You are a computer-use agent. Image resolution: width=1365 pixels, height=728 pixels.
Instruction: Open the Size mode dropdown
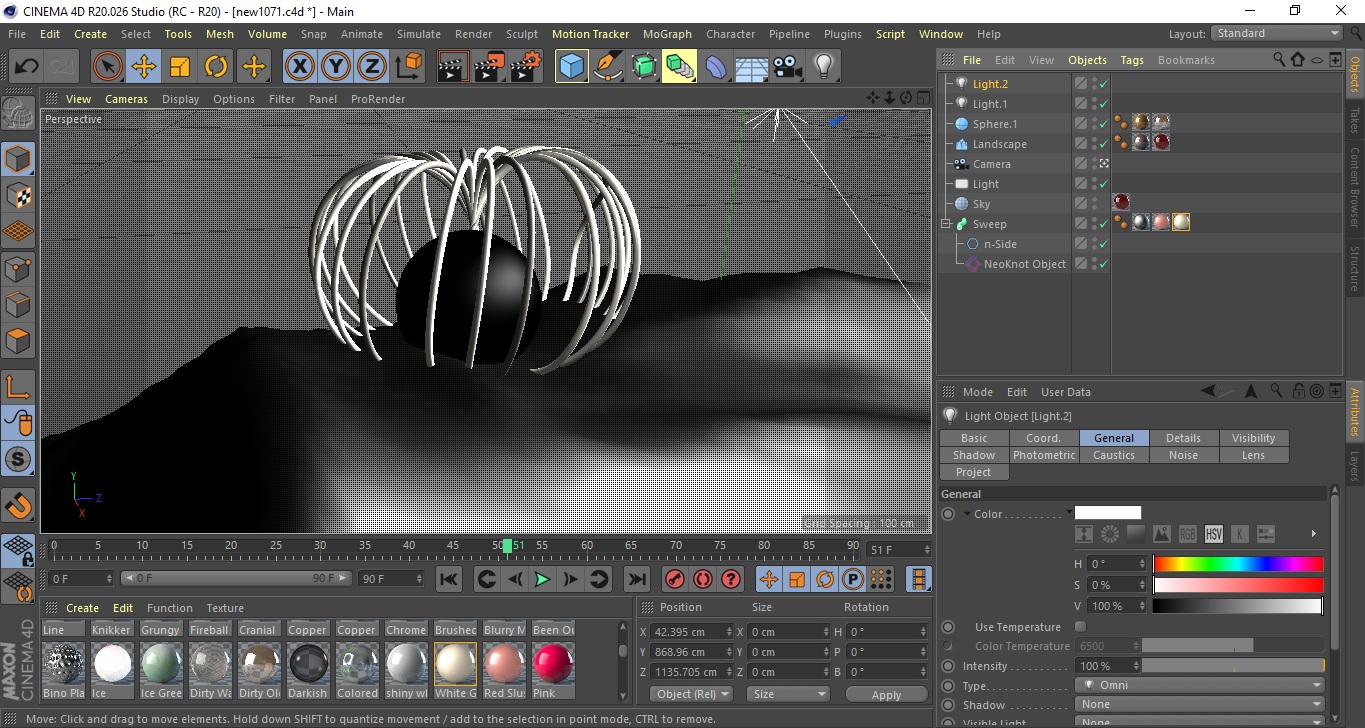tap(788, 694)
